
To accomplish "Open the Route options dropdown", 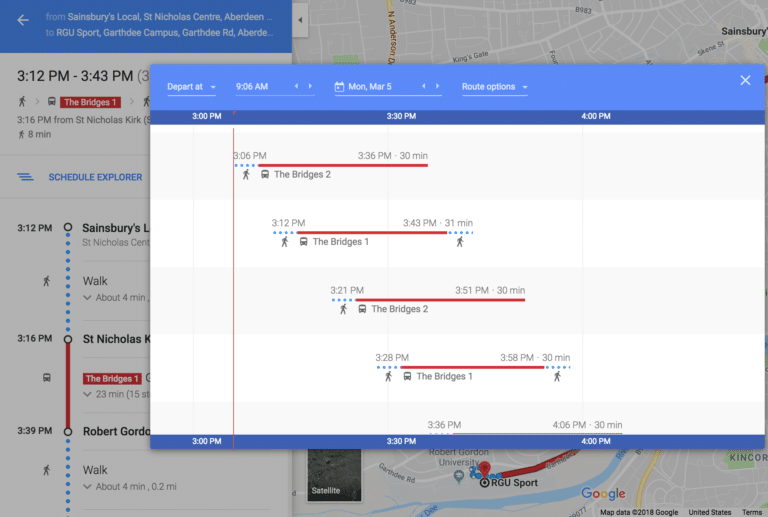I will [x=495, y=87].
